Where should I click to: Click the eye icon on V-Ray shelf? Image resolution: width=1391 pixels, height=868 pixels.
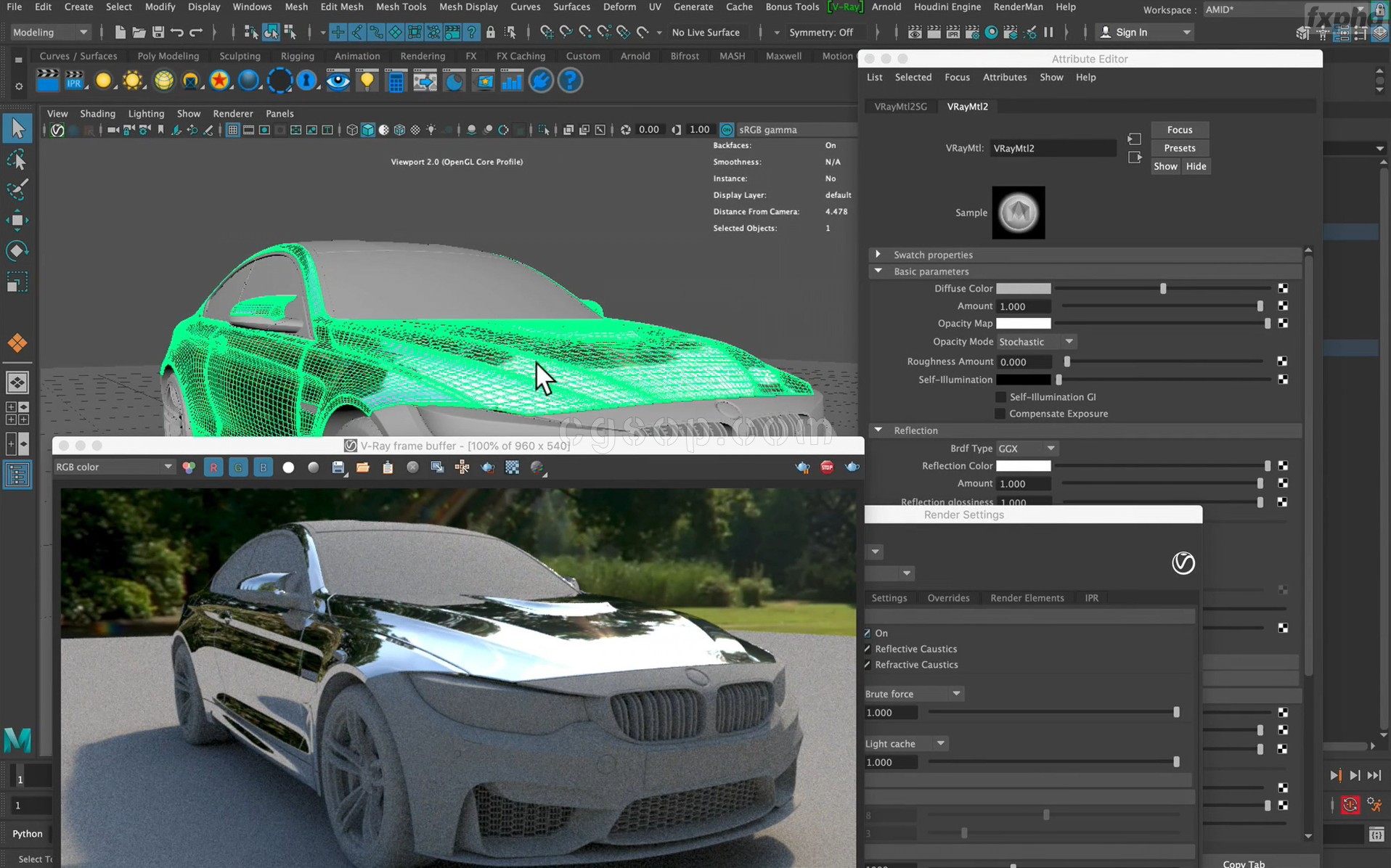(x=338, y=81)
